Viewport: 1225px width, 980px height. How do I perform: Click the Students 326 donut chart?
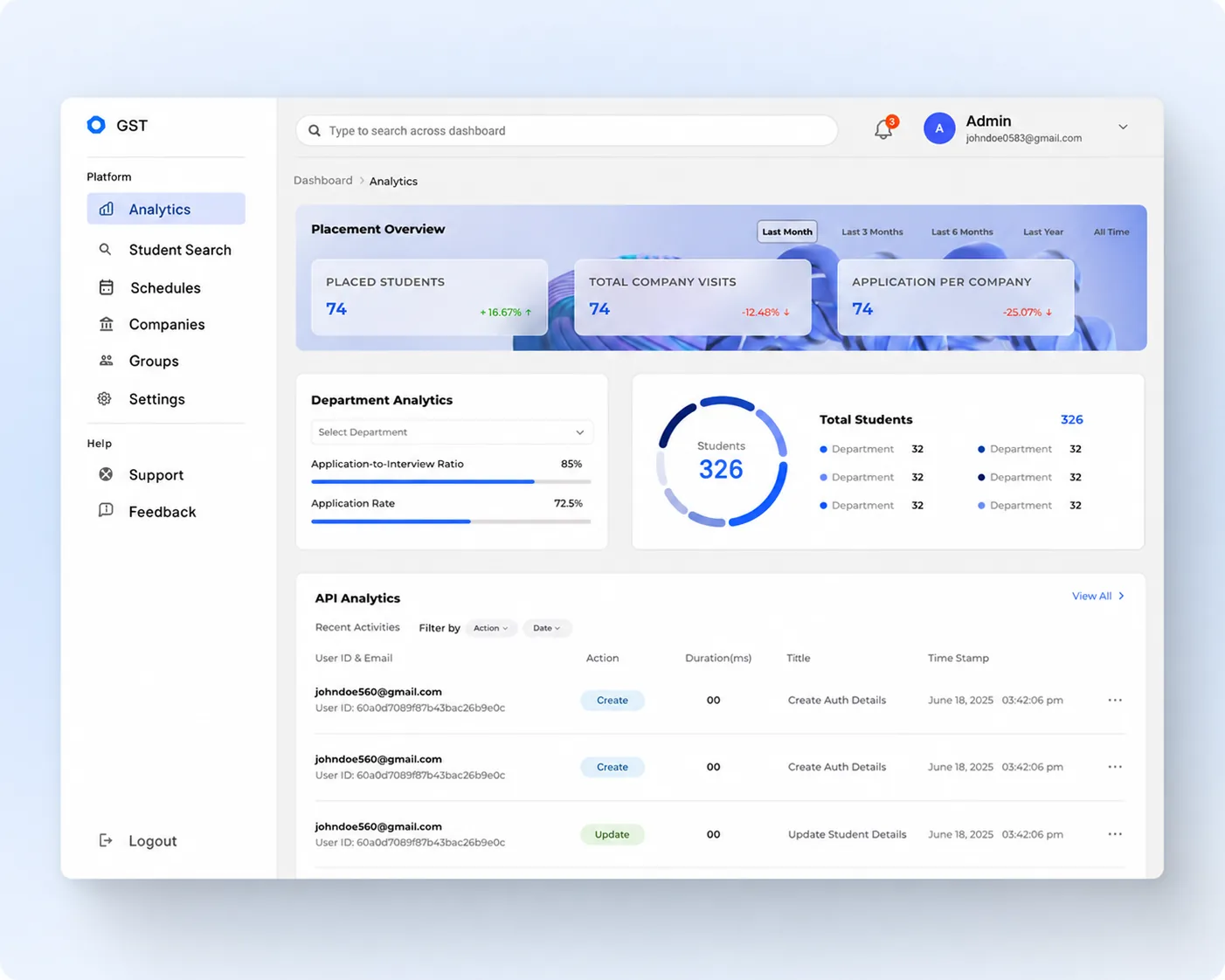tap(722, 462)
